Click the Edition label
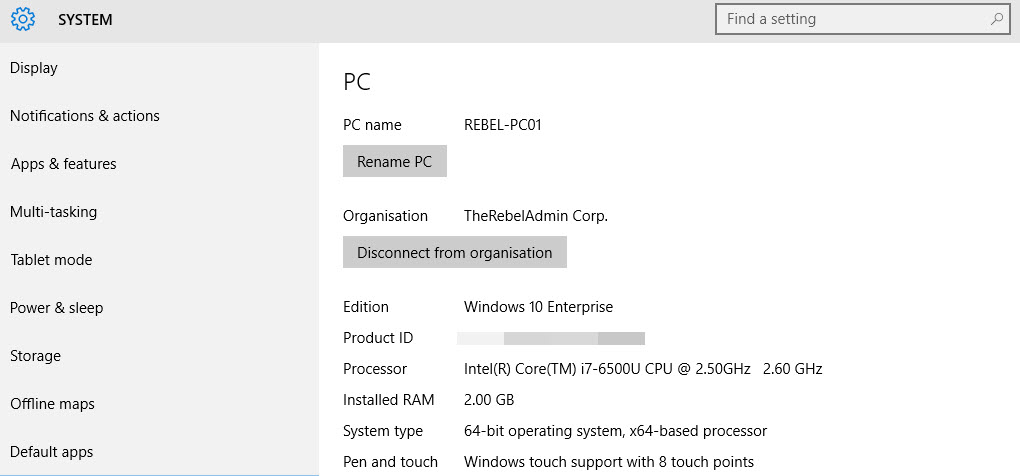The image size is (1020, 476). point(366,307)
